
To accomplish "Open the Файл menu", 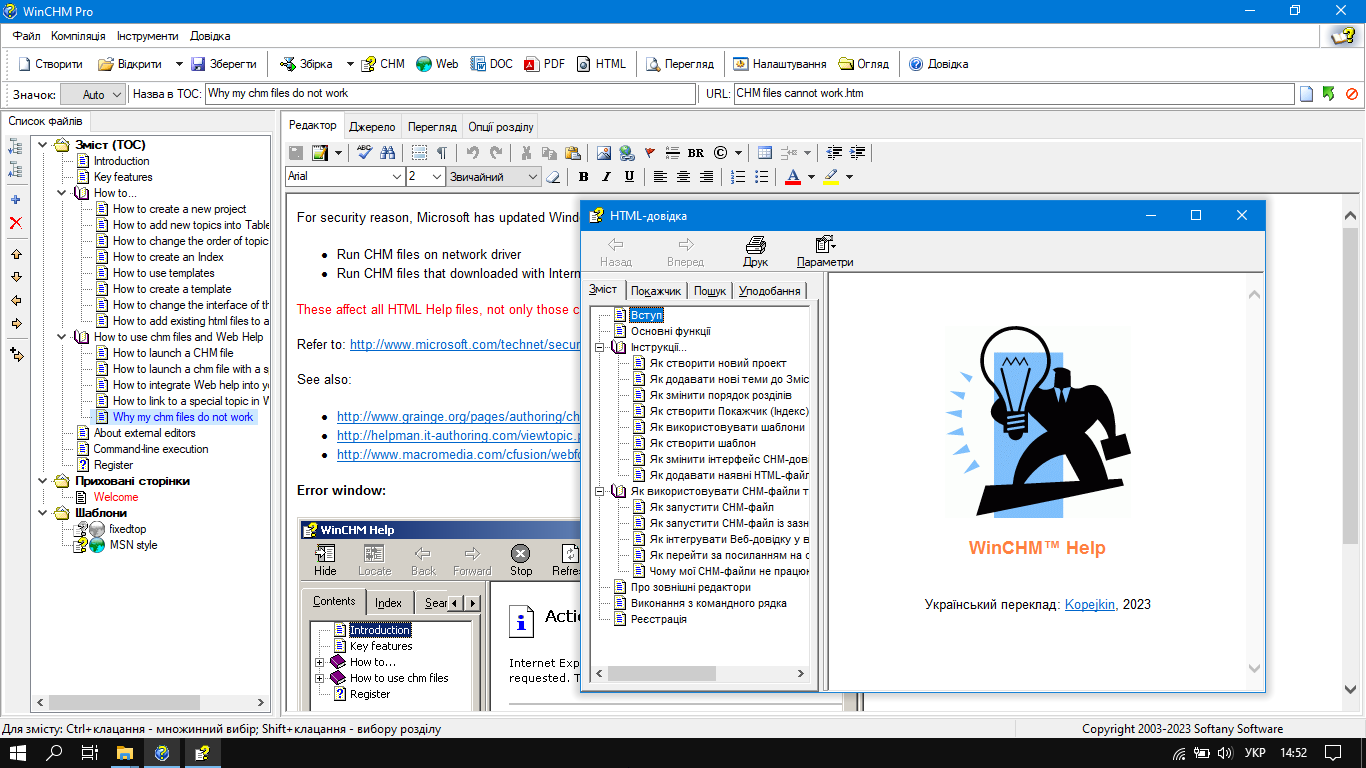I will (27, 36).
